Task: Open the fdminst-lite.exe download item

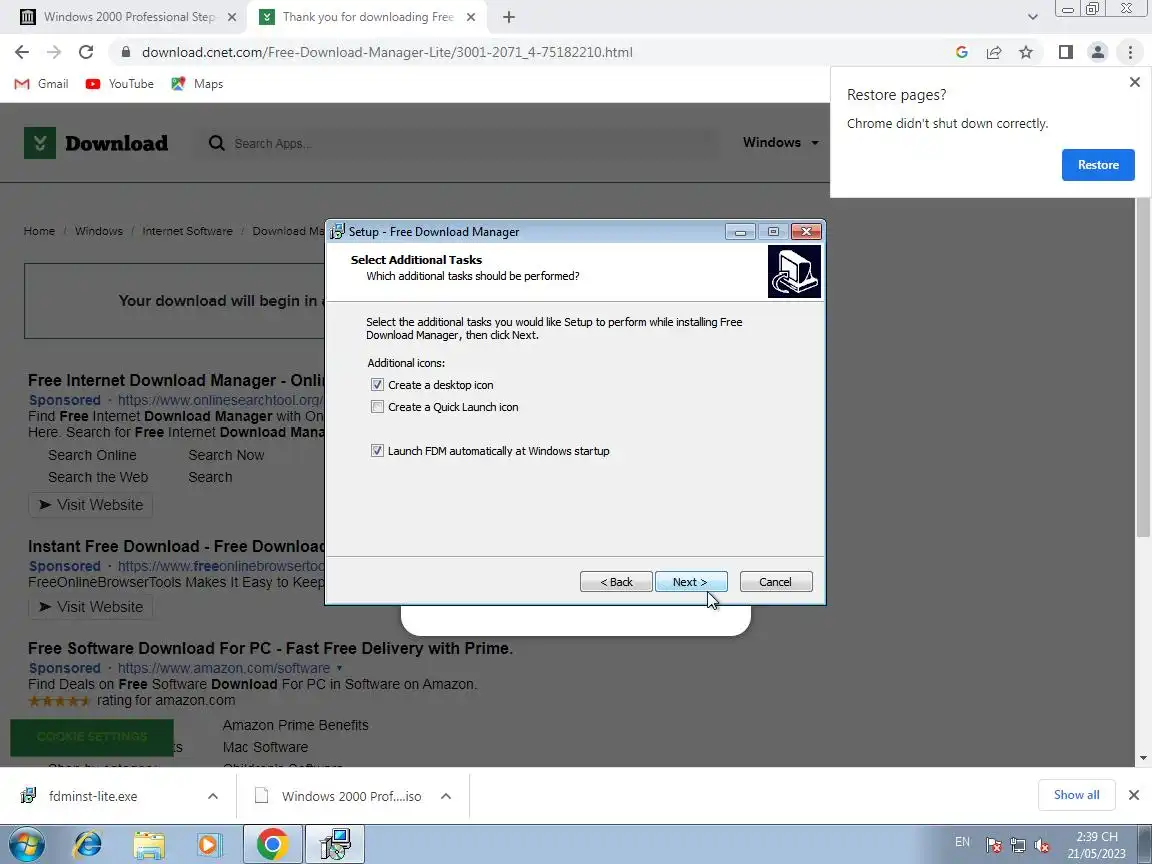Action: click(x=93, y=796)
